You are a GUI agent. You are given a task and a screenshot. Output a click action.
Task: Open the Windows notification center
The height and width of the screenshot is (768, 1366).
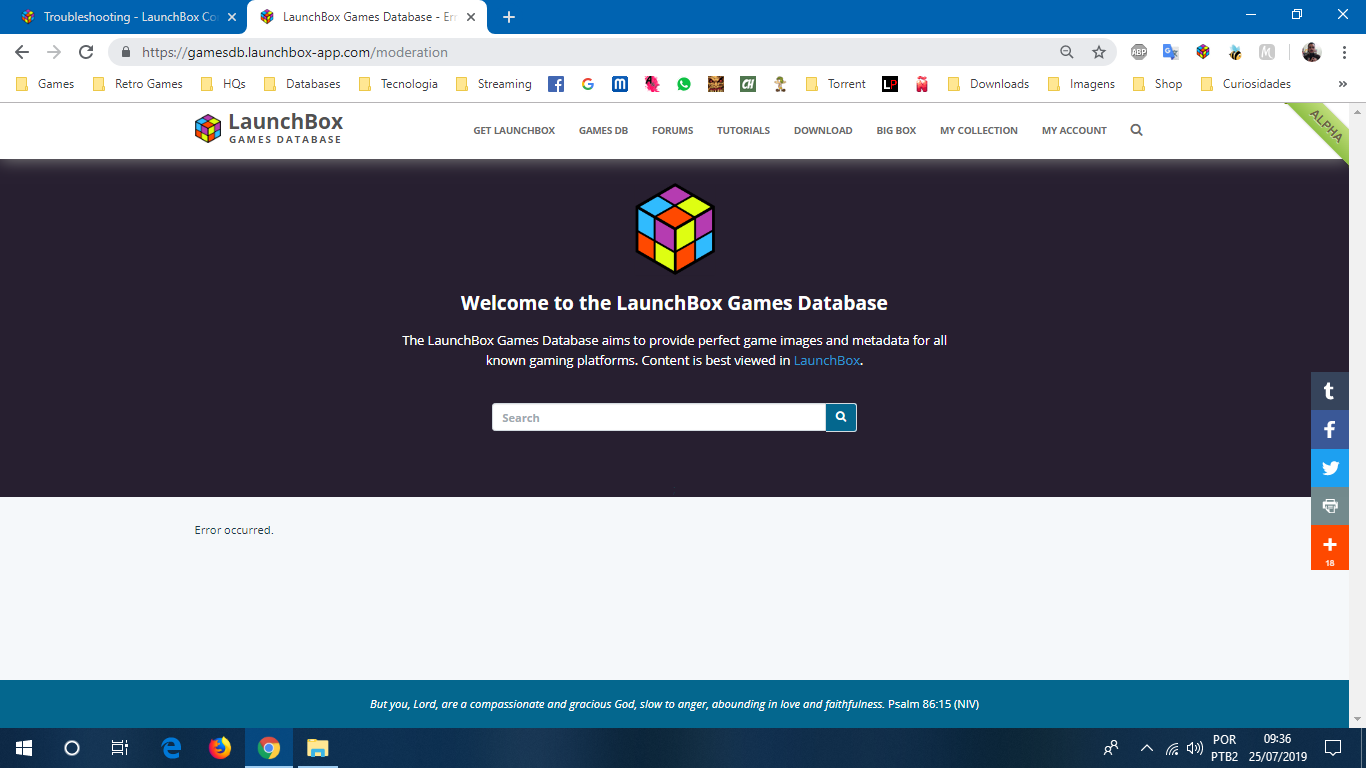[x=1332, y=748]
